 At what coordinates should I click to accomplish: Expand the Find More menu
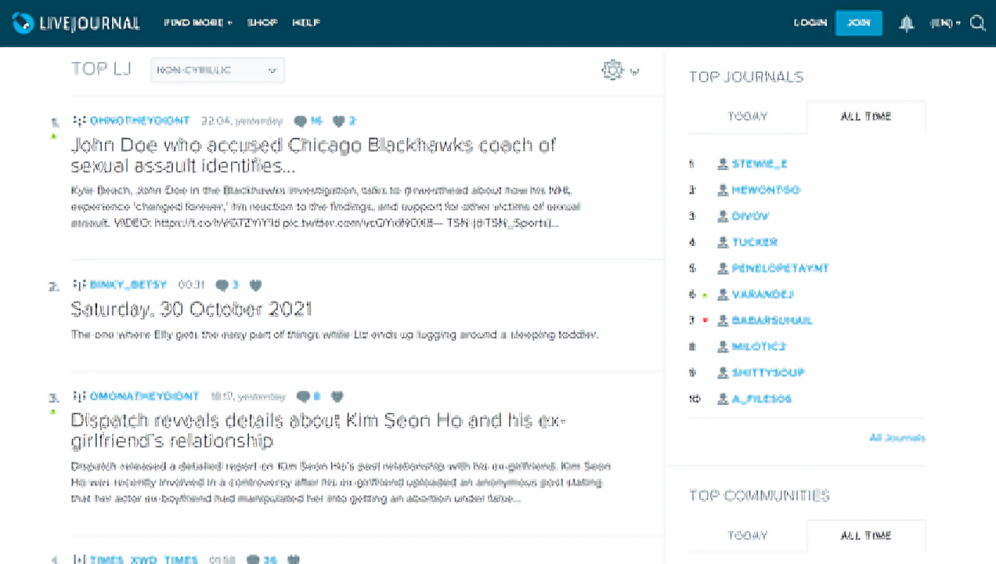[198, 23]
